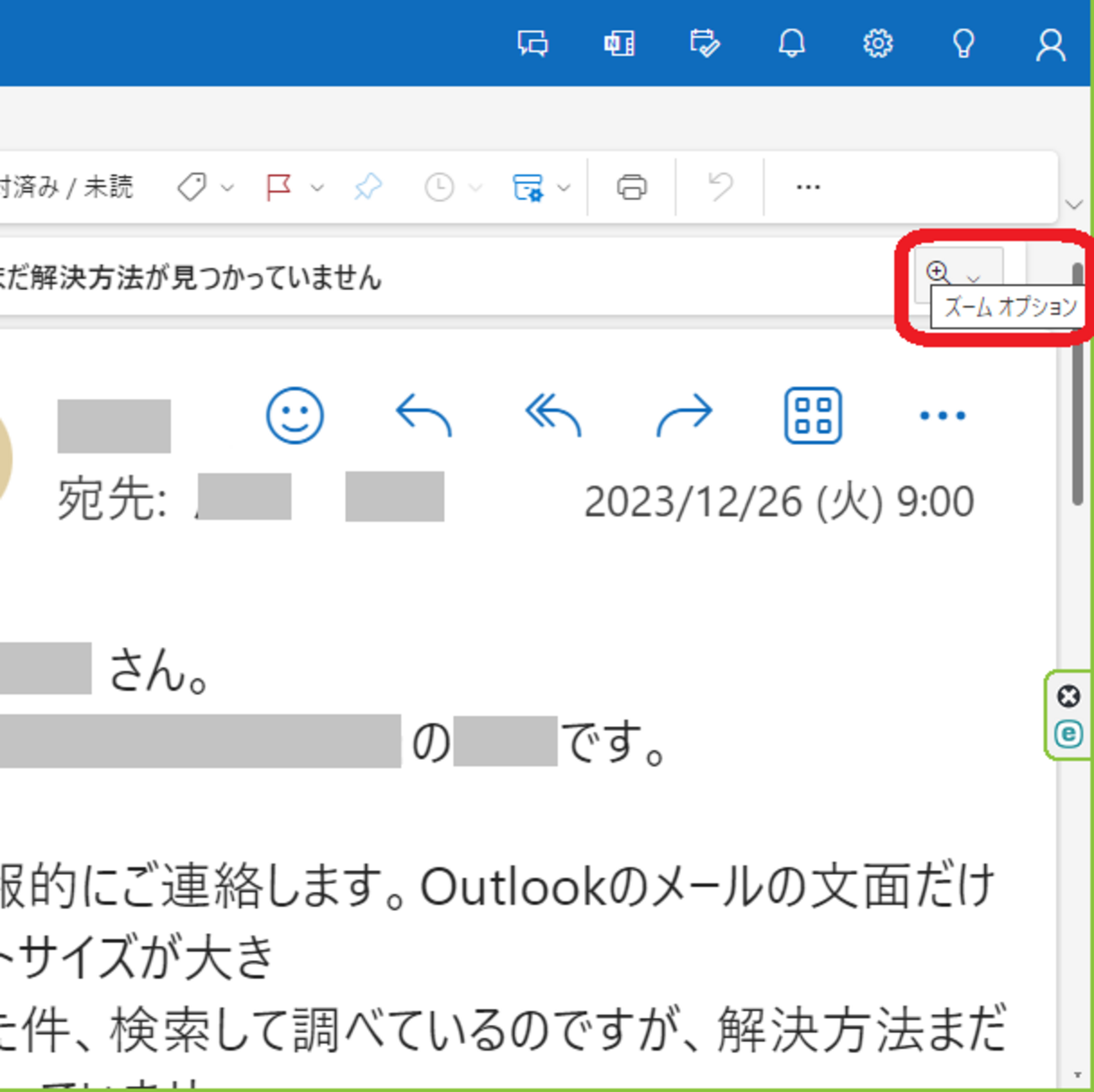Open the apps grid icon
The height and width of the screenshot is (1092, 1094).
coord(813,415)
